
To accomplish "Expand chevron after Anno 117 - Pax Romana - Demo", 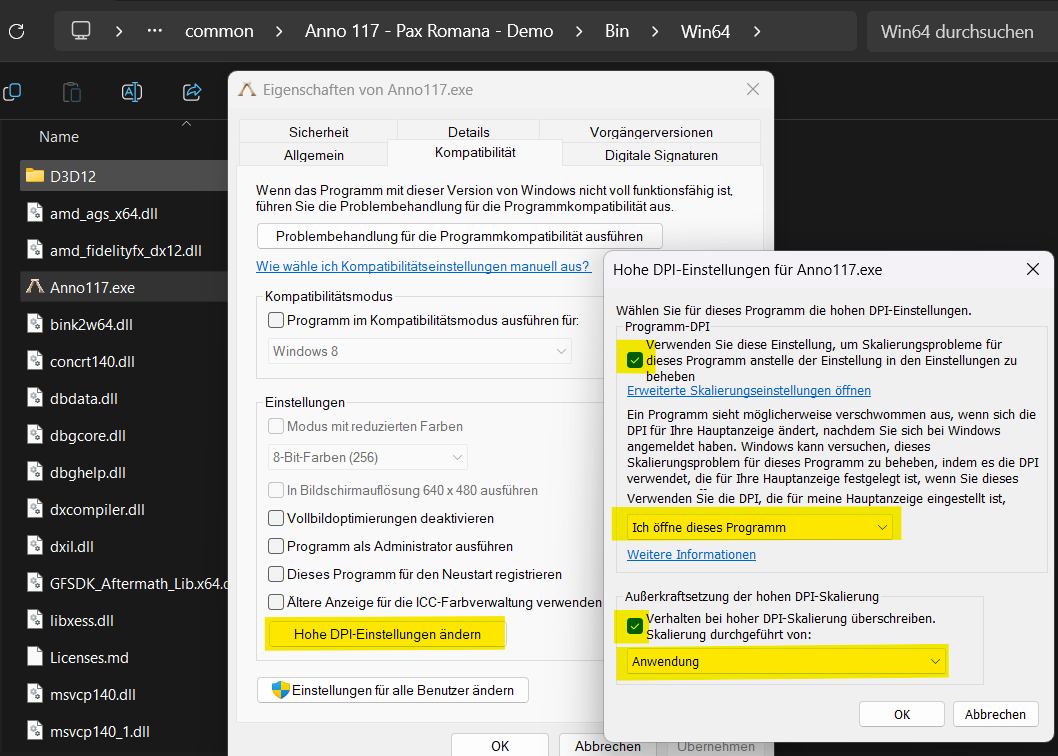I will pos(579,31).
